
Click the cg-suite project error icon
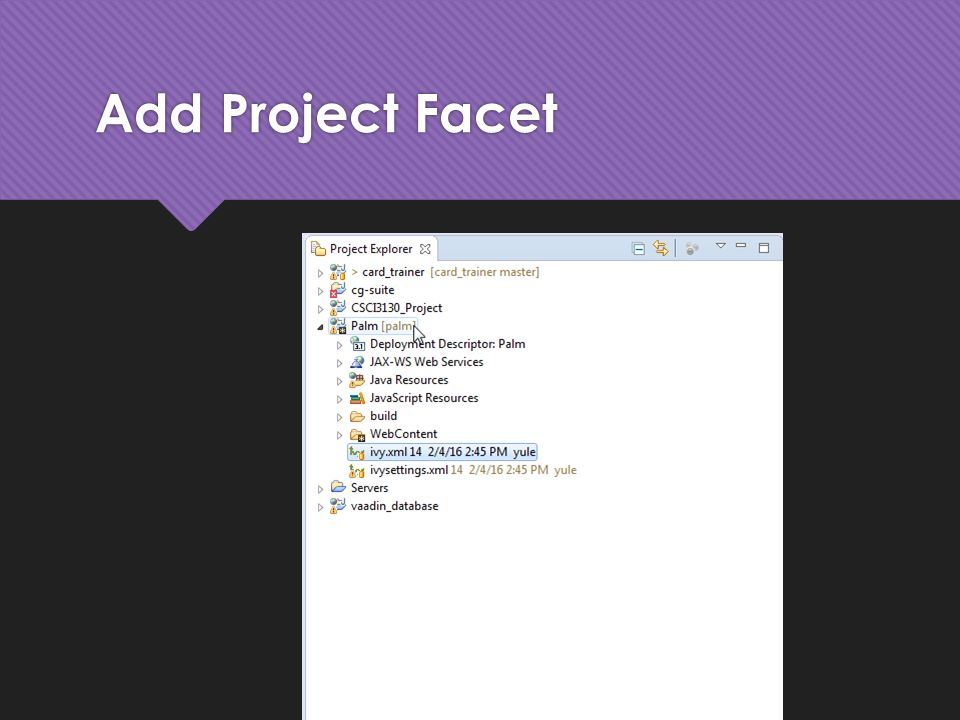point(338,290)
